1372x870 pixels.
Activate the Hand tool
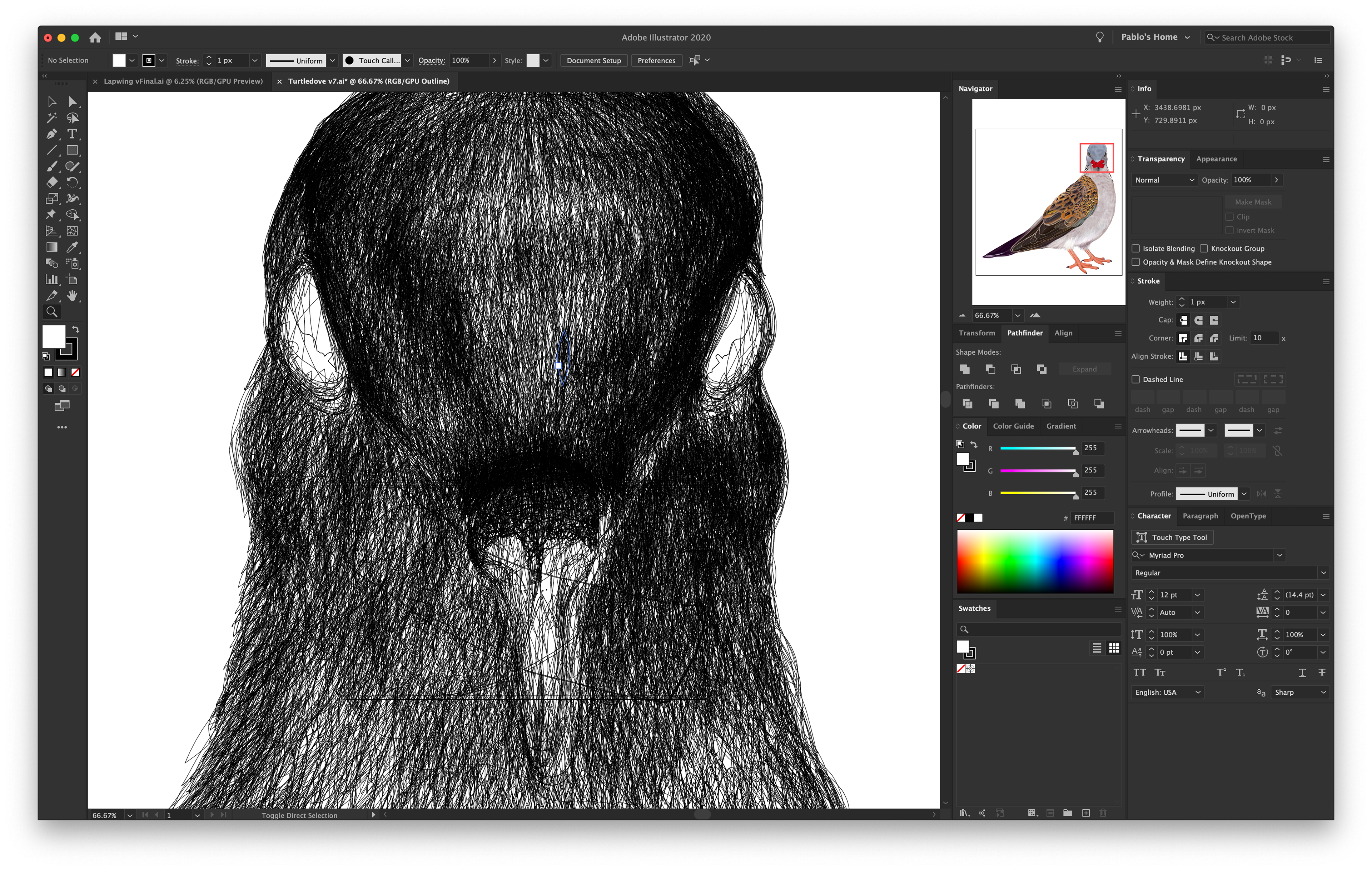(x=73, y=295)
